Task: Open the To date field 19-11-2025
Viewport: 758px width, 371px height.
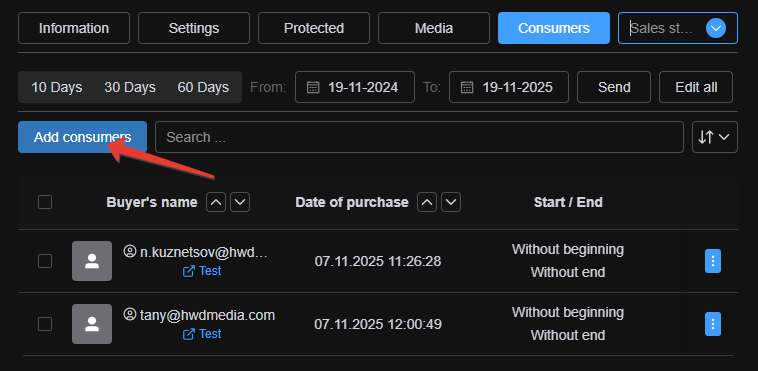Action: pyautogui.click(x=509, y=87)
